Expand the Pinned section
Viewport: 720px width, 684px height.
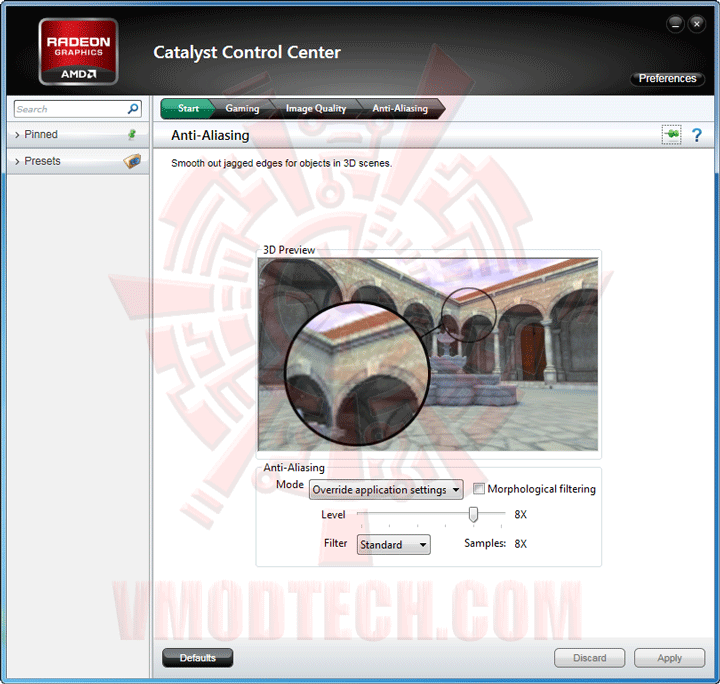click(78, 135)
